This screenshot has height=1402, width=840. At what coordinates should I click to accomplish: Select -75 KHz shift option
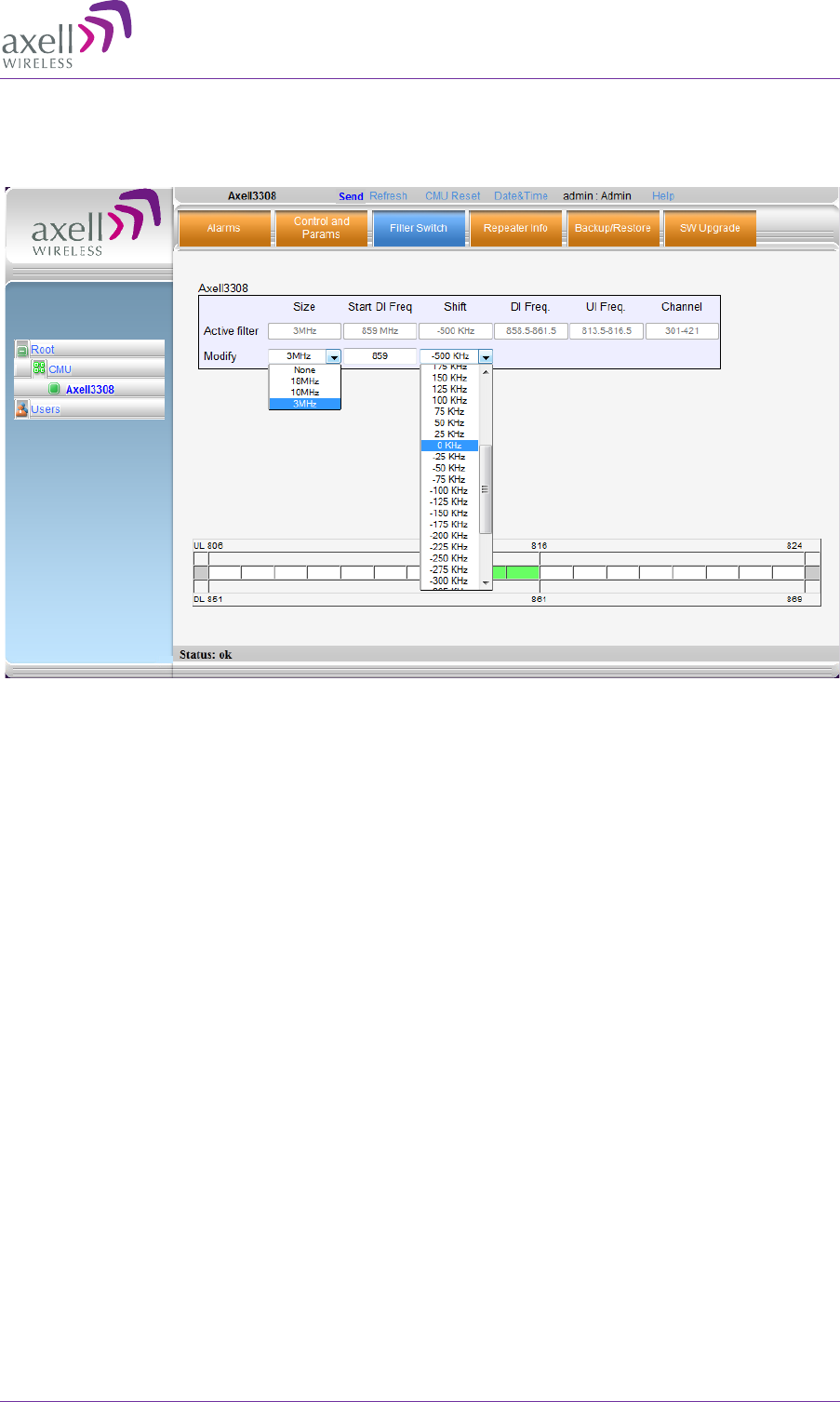[x=449, y=479]
